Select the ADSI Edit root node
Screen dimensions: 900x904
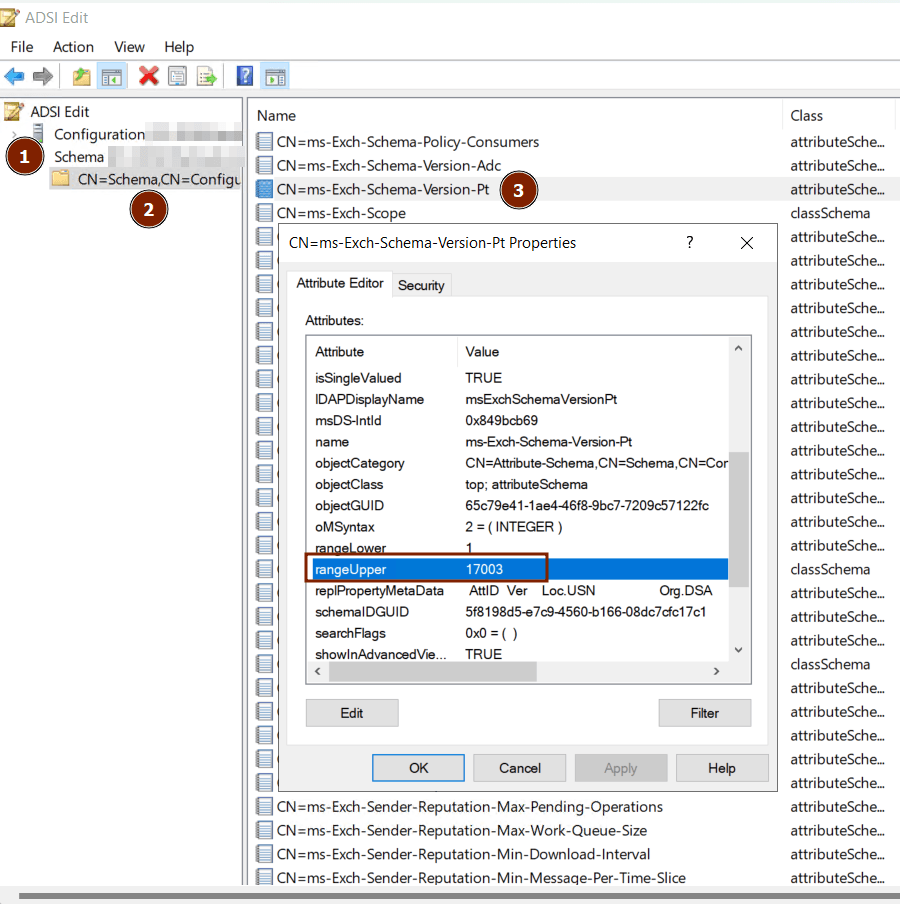60,112
